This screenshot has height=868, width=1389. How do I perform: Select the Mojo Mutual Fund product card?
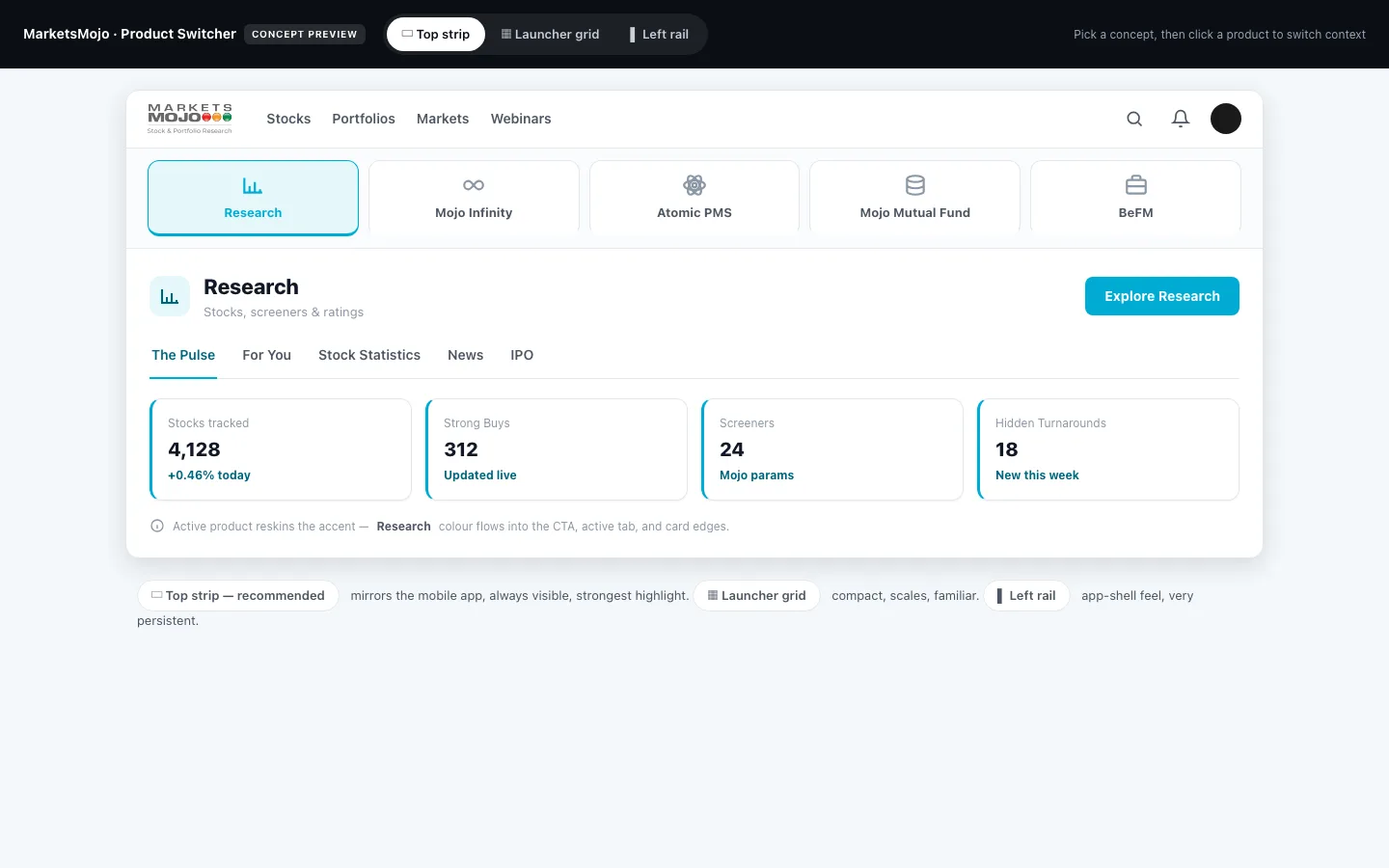click(x=914, y=198)
